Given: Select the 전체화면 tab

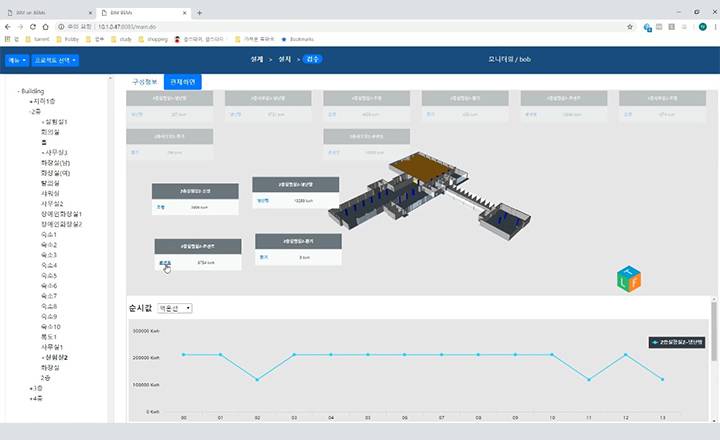Looking at the screenshot, I should click(x=183, y=81).
